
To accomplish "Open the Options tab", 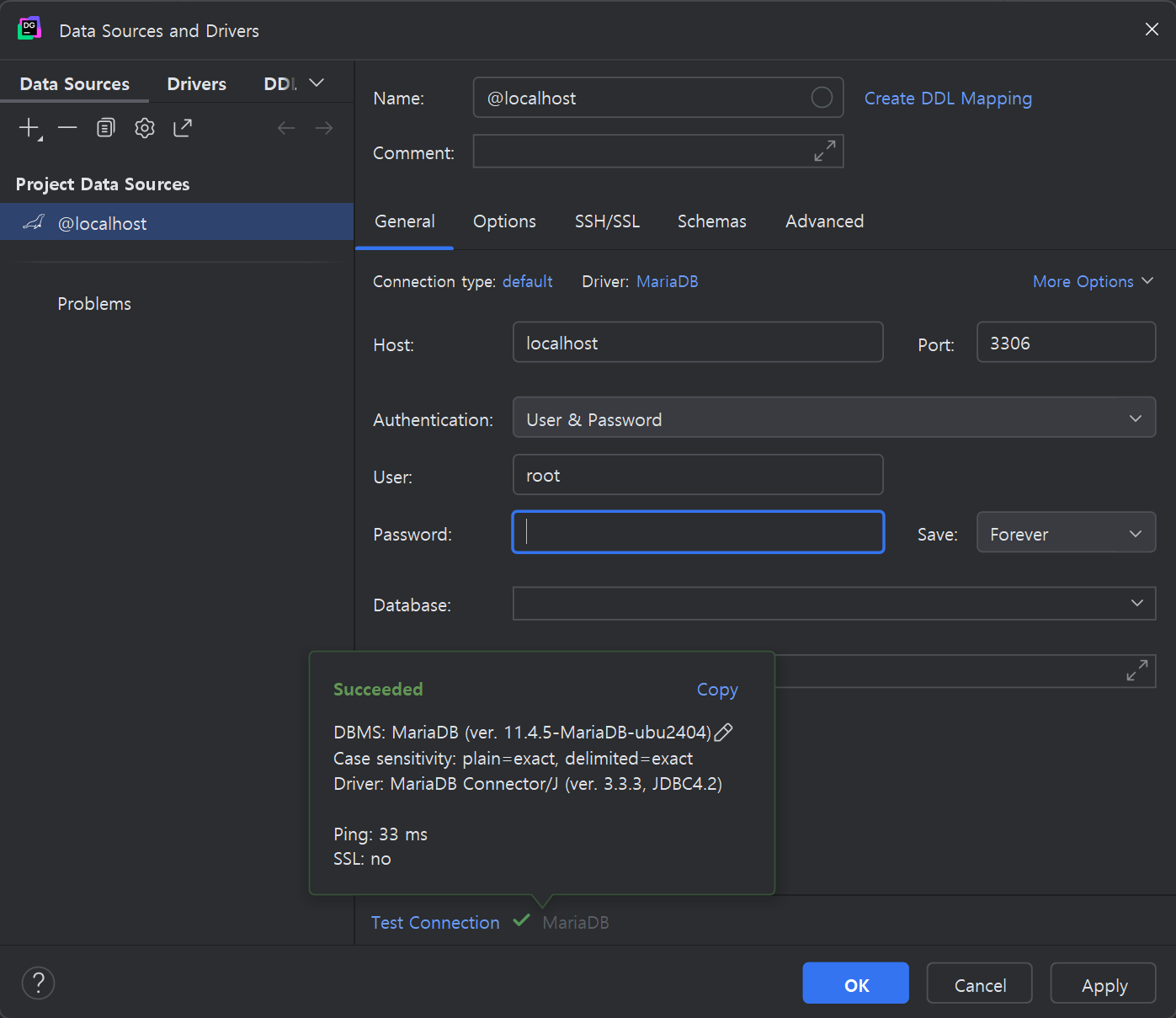I will pyautogui.click(x=504, y=221).
